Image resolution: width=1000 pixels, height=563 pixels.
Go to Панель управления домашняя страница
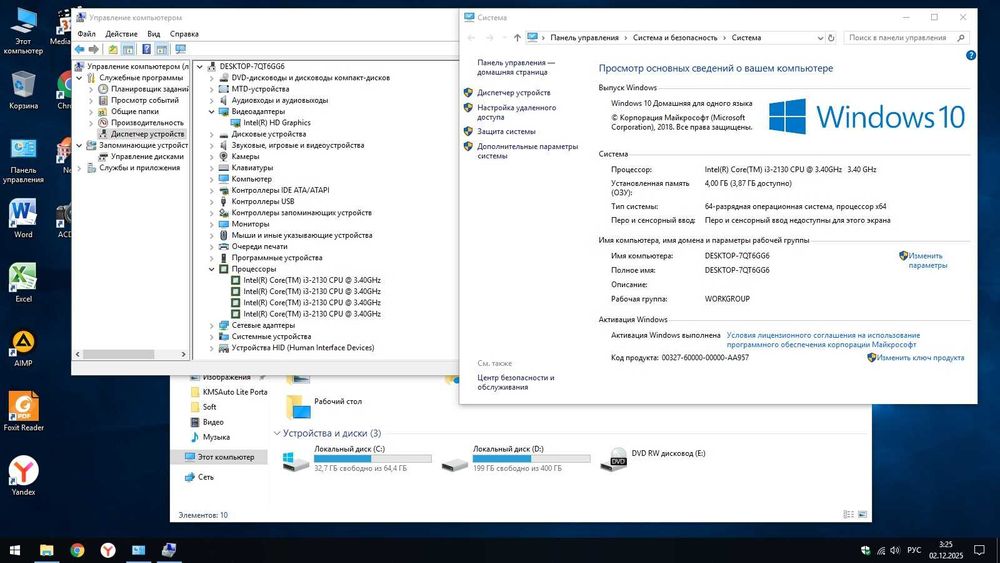(x=516, y=68)
